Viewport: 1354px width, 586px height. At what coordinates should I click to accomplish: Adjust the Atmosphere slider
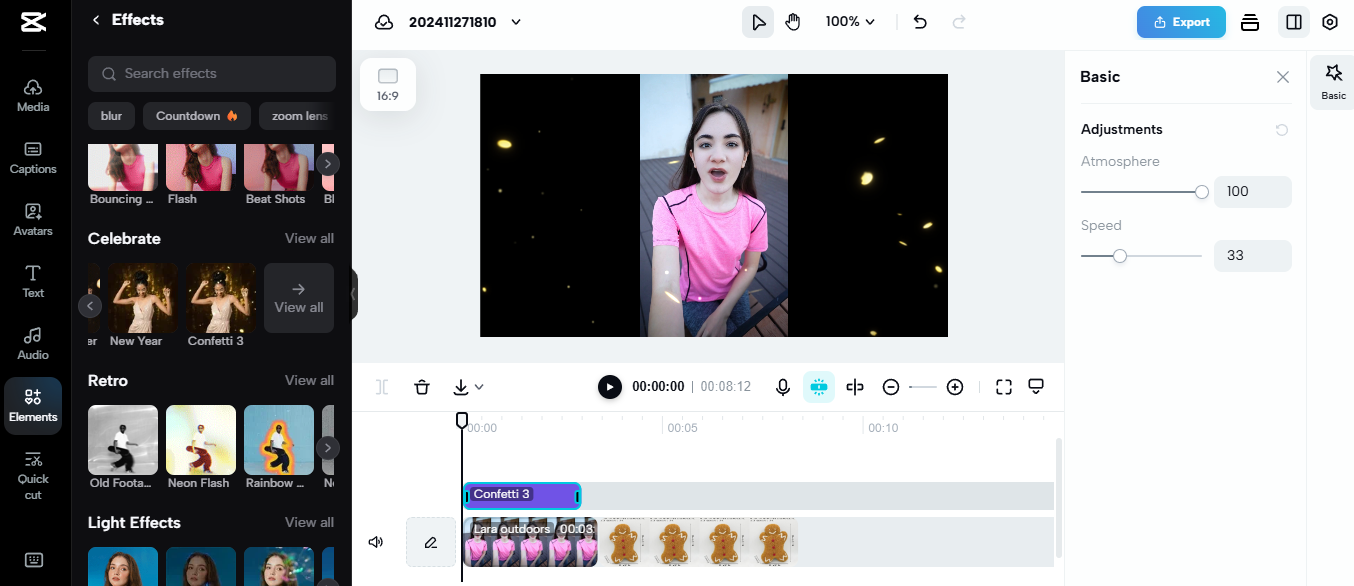click(1142, 192)
